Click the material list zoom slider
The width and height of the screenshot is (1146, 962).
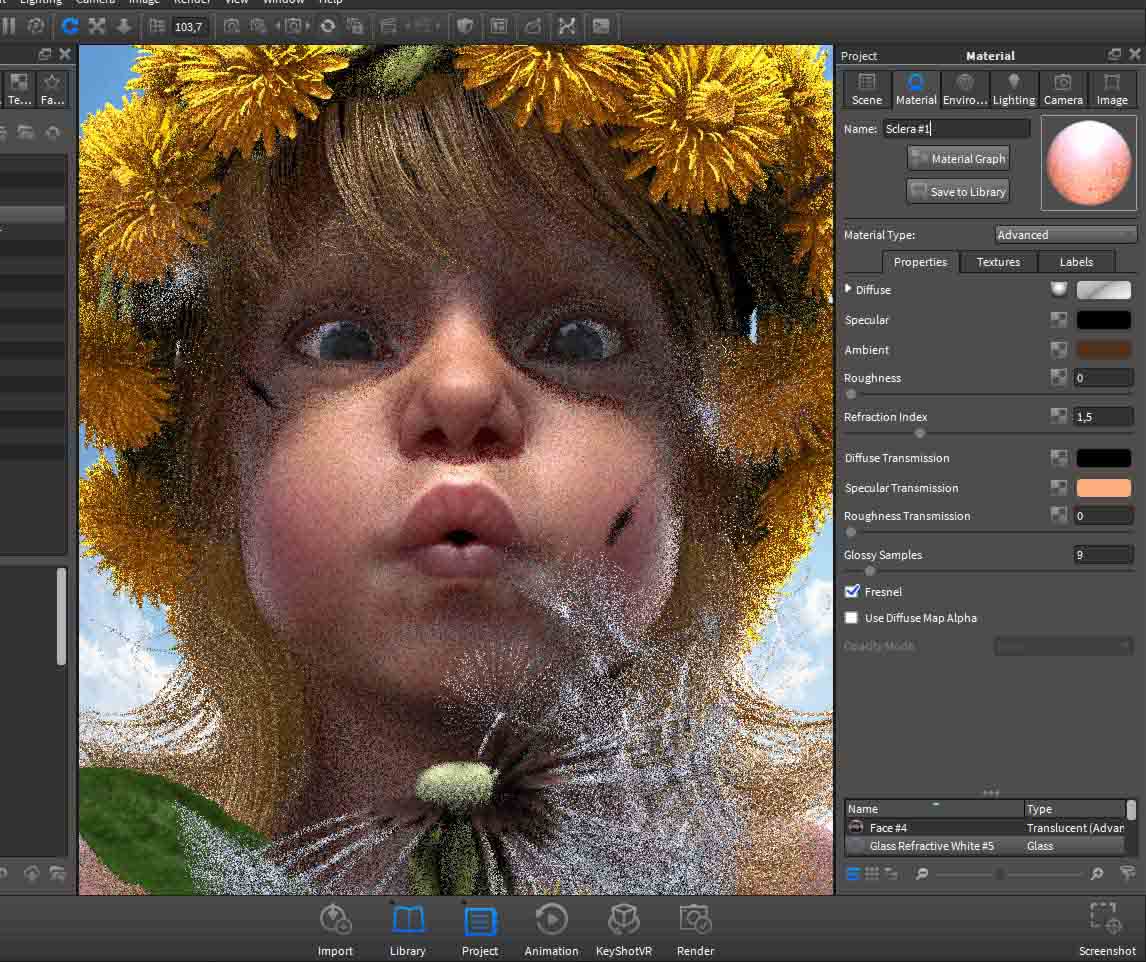pos(999,874)
